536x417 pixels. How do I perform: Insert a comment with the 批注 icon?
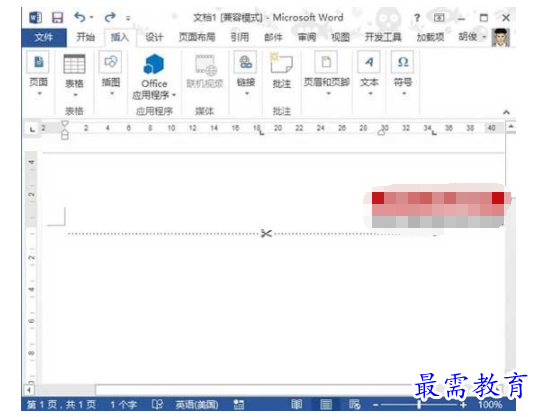[x=281, y=63]
